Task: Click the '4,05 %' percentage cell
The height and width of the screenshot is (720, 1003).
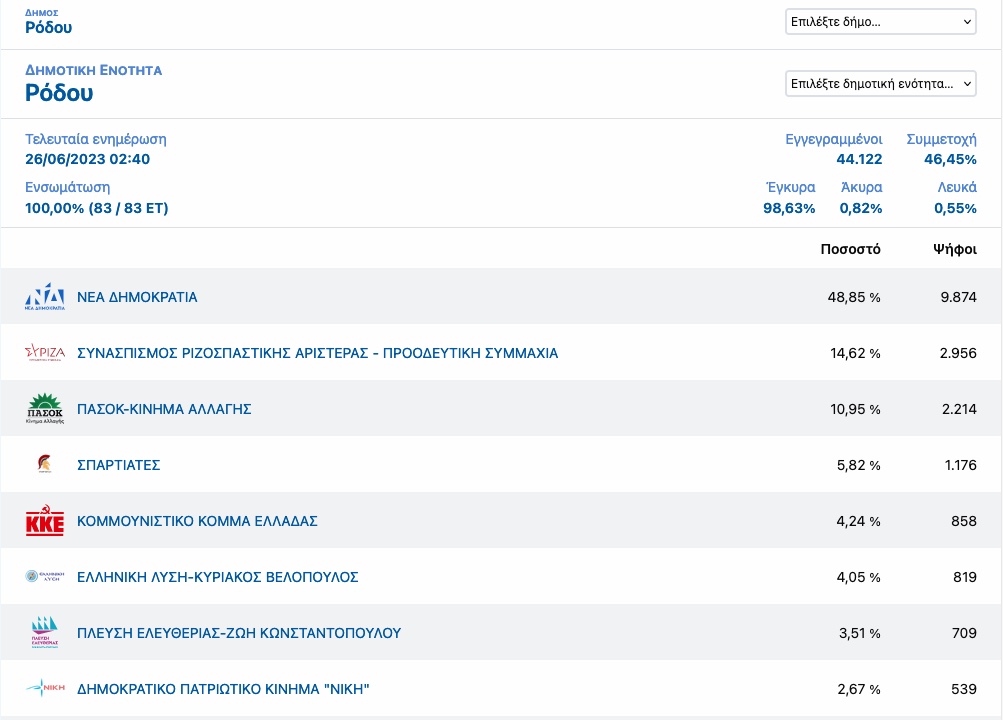Action: click(858, 577)
